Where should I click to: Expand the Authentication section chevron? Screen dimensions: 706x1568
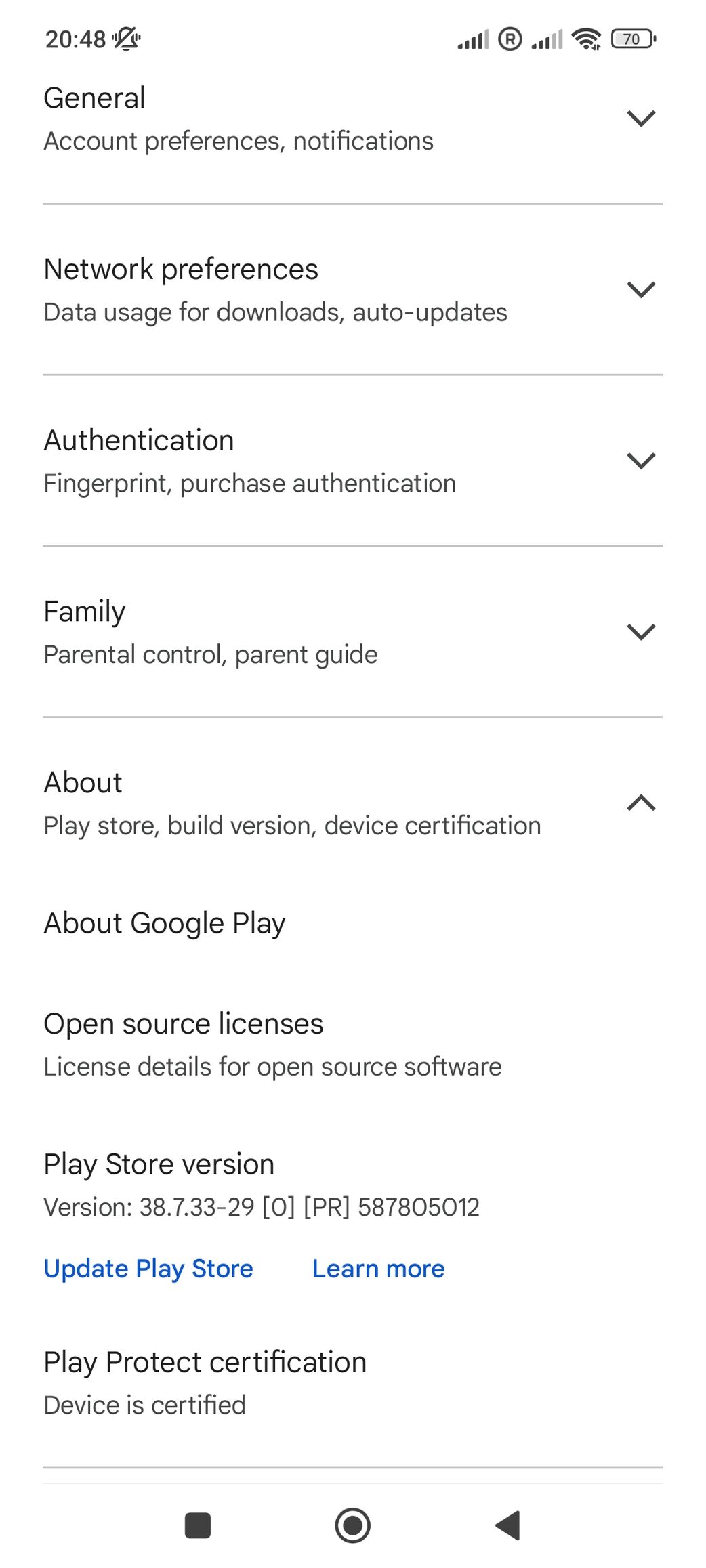point(641,461)
